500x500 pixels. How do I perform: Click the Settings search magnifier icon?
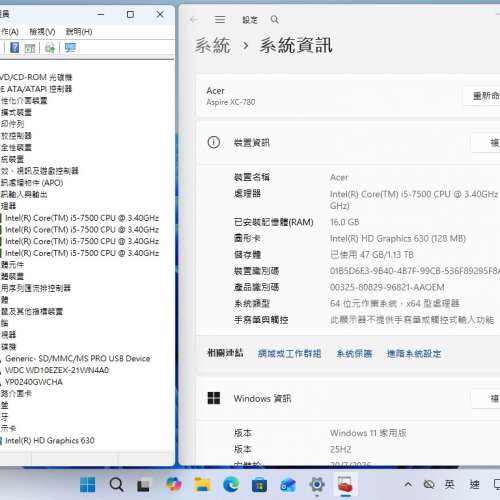(x=275, y=20)
